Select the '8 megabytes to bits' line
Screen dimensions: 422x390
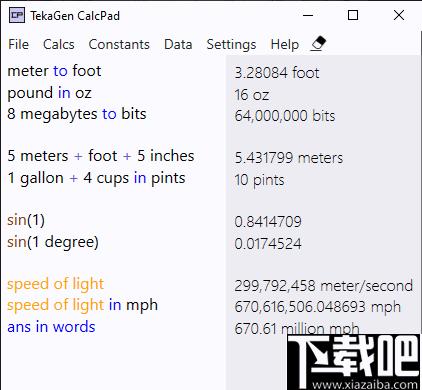(77, 114)
